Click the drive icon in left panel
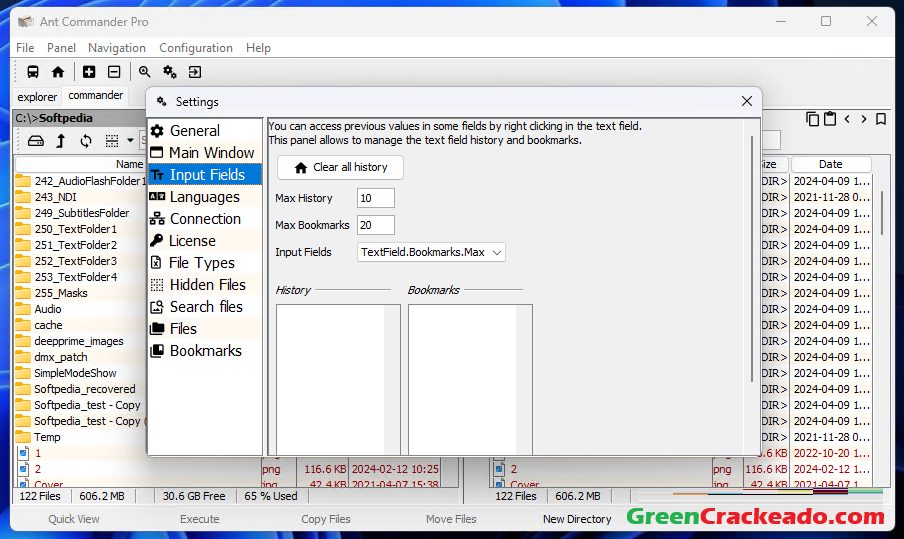The image size is (904, 539). [x=36, y=141]
